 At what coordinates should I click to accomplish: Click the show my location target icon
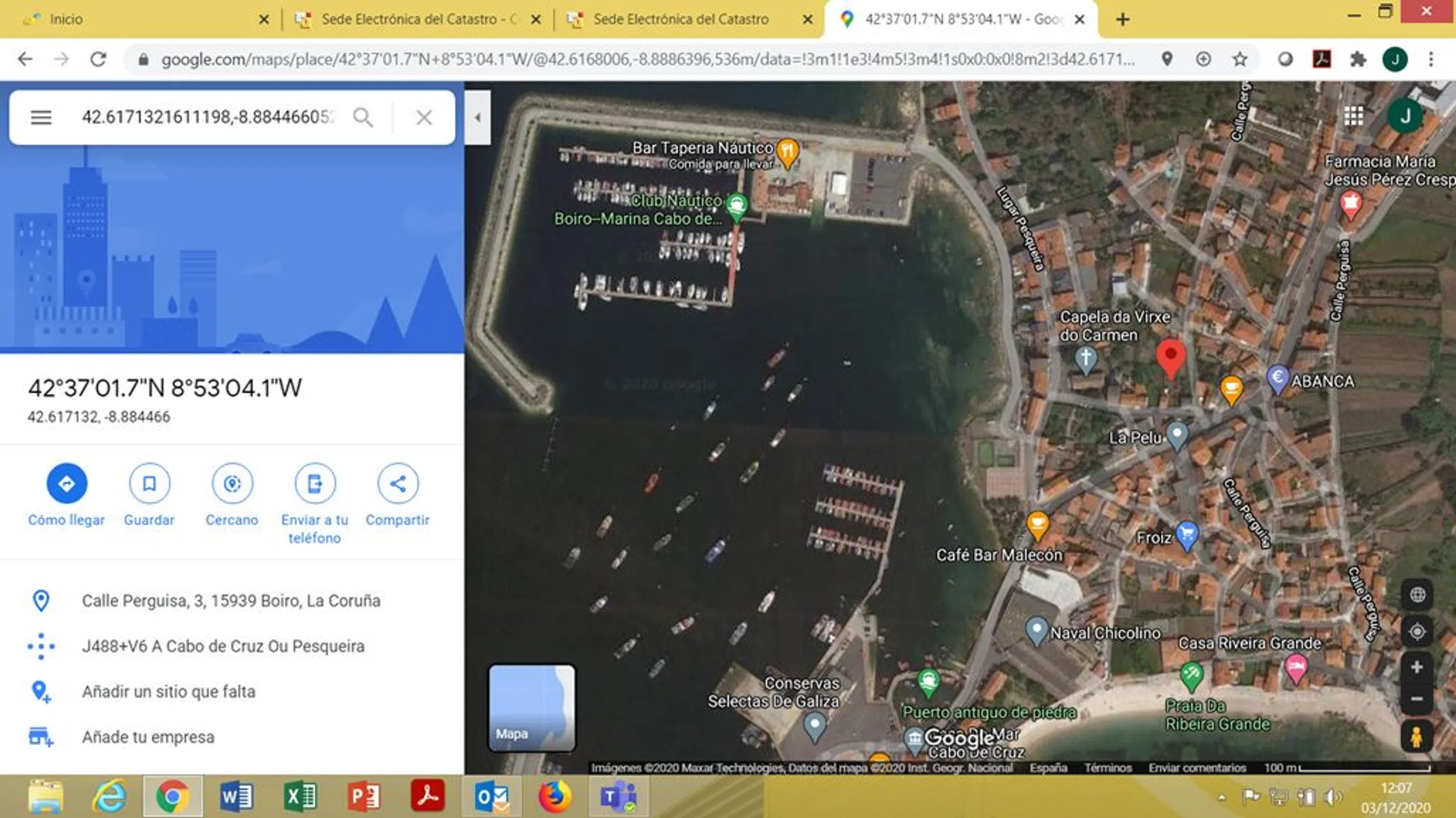click(x=1416, y=631)
